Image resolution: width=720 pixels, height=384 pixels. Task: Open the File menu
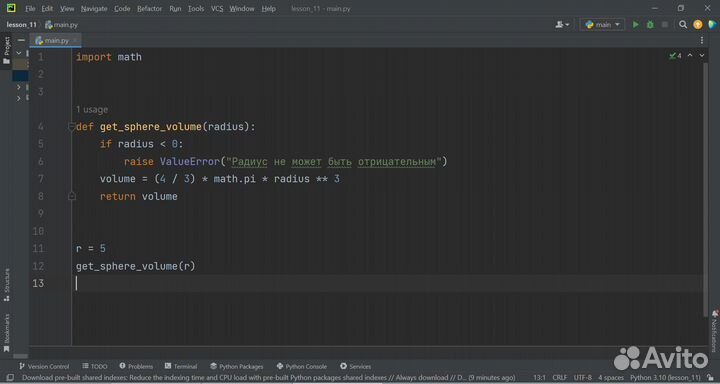(x=30, y=8)
